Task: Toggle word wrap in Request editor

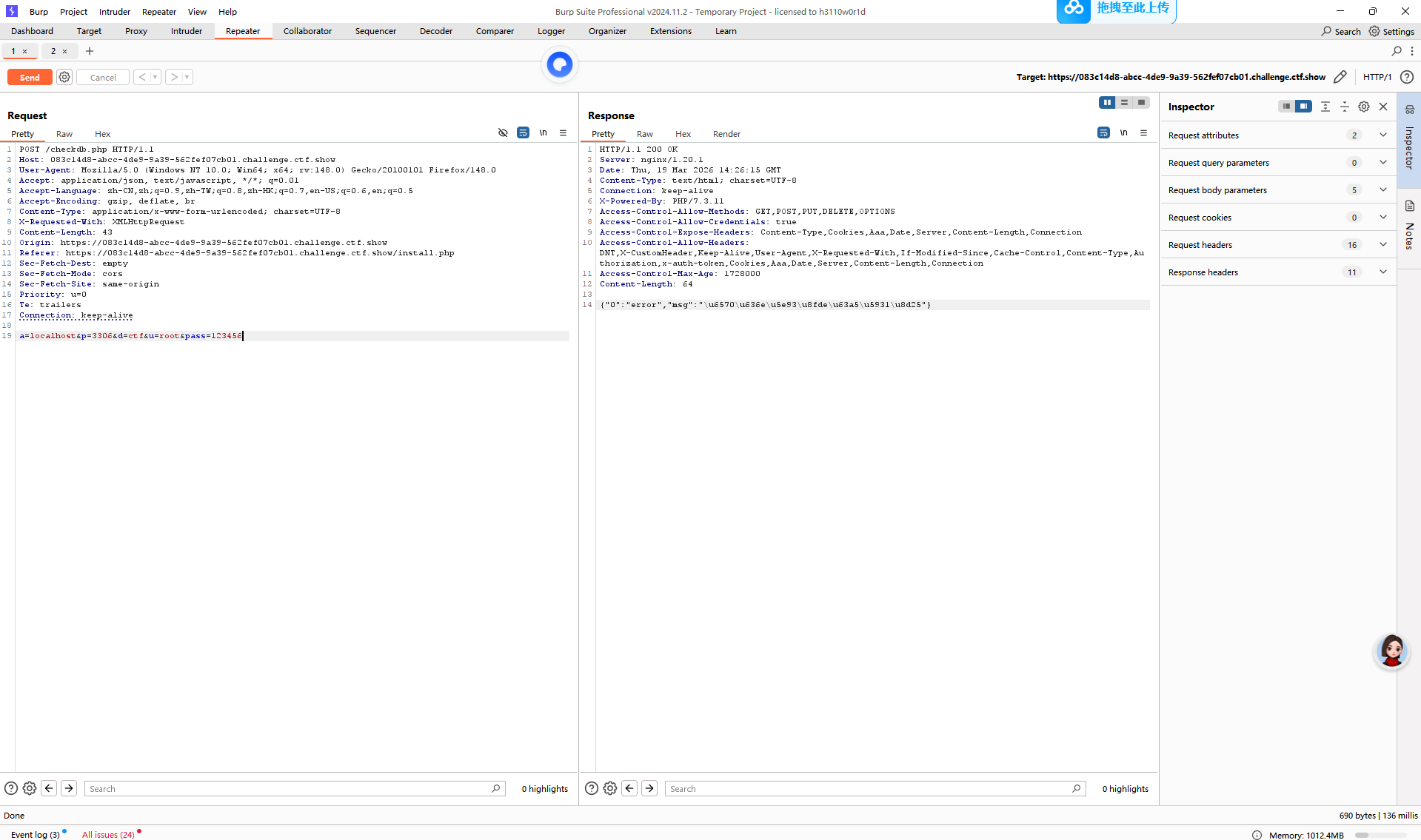Action: coord(523,133)
